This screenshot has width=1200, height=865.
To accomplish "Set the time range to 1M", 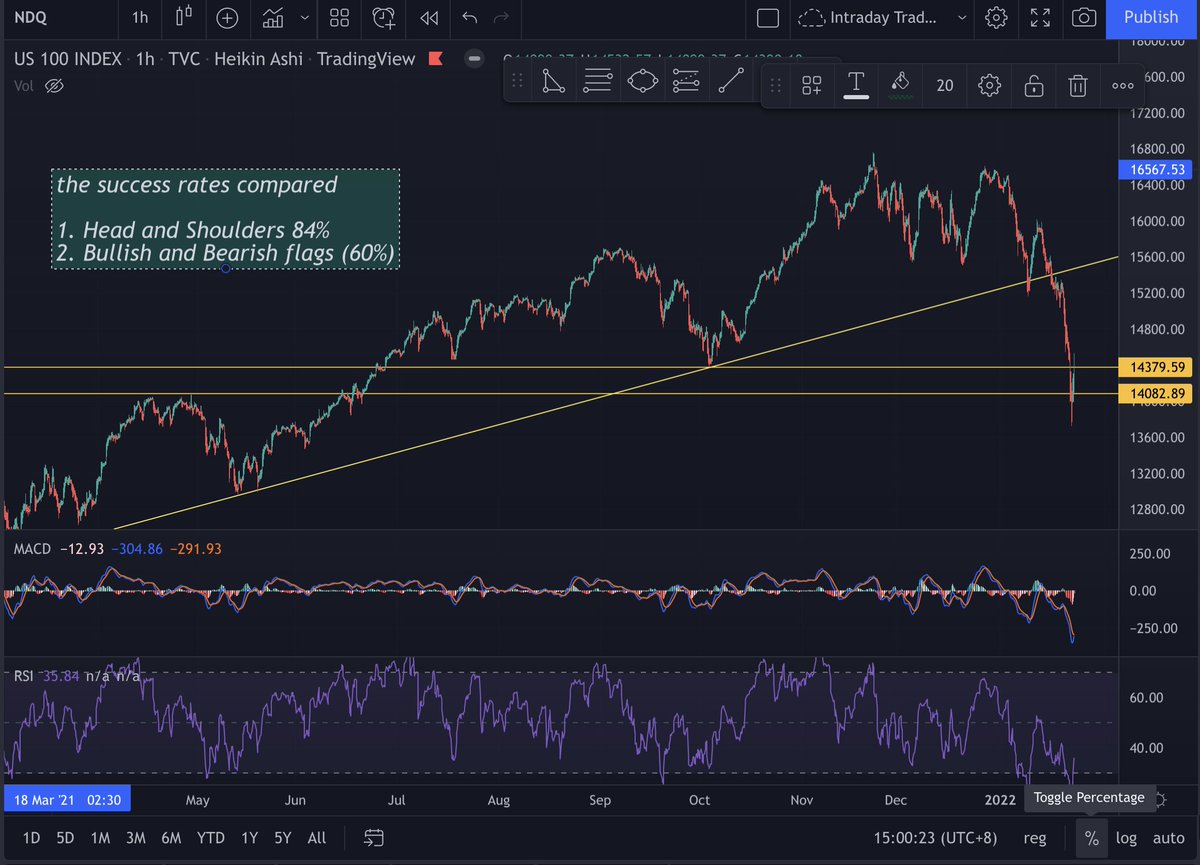I will [x=100, y=837].
